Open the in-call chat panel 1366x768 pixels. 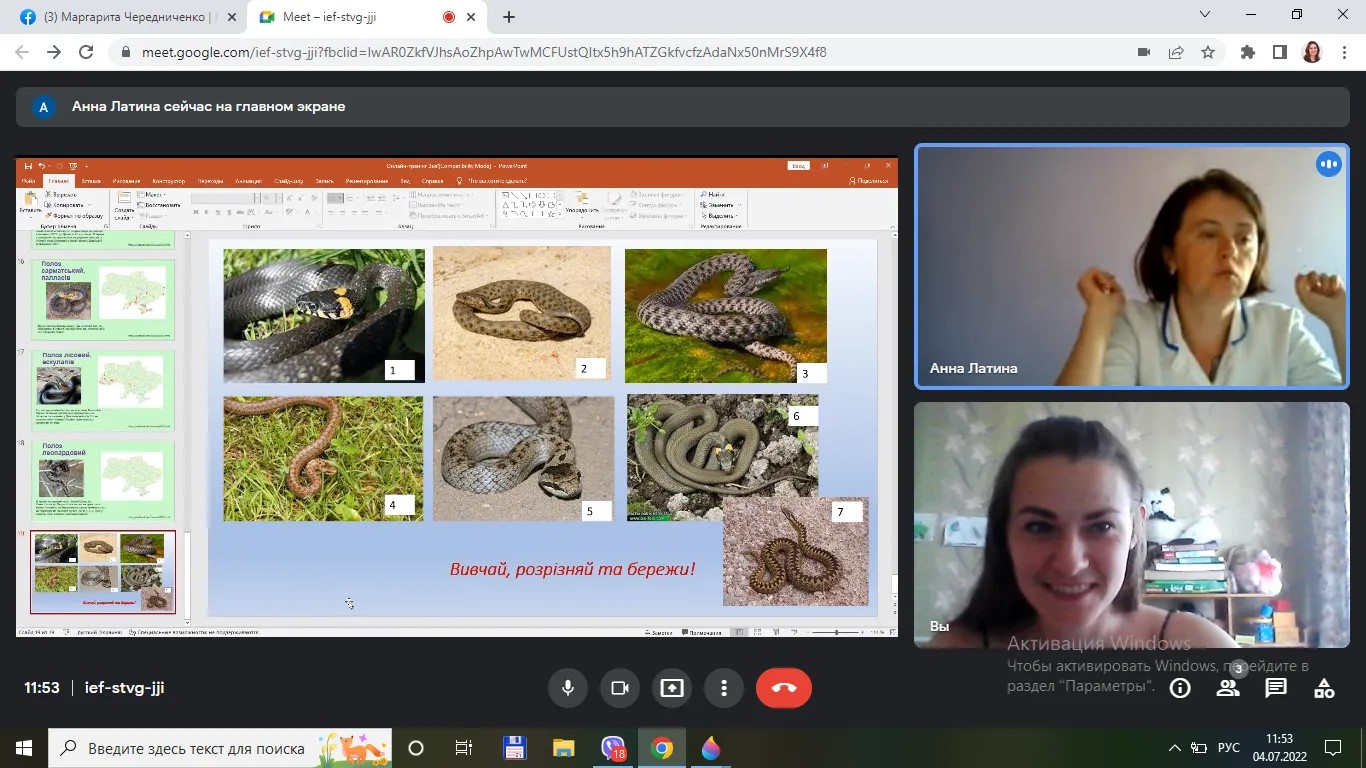(x=1276, y=688)
